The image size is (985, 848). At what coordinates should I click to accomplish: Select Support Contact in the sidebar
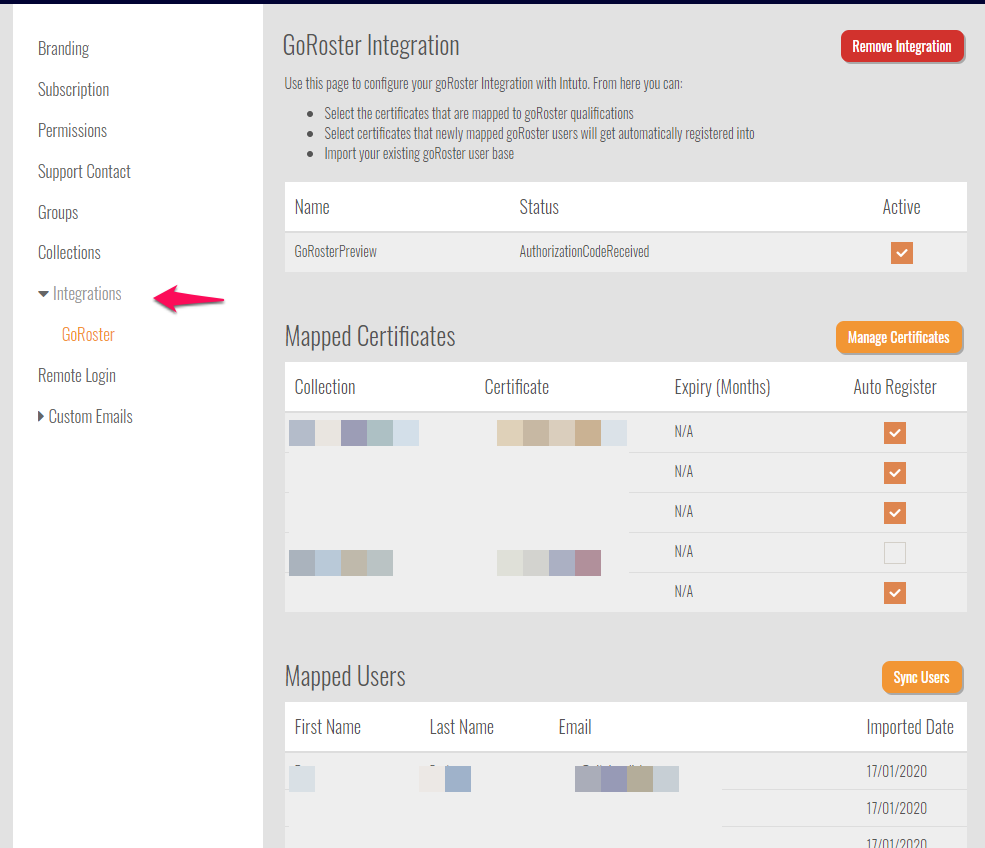84,172
